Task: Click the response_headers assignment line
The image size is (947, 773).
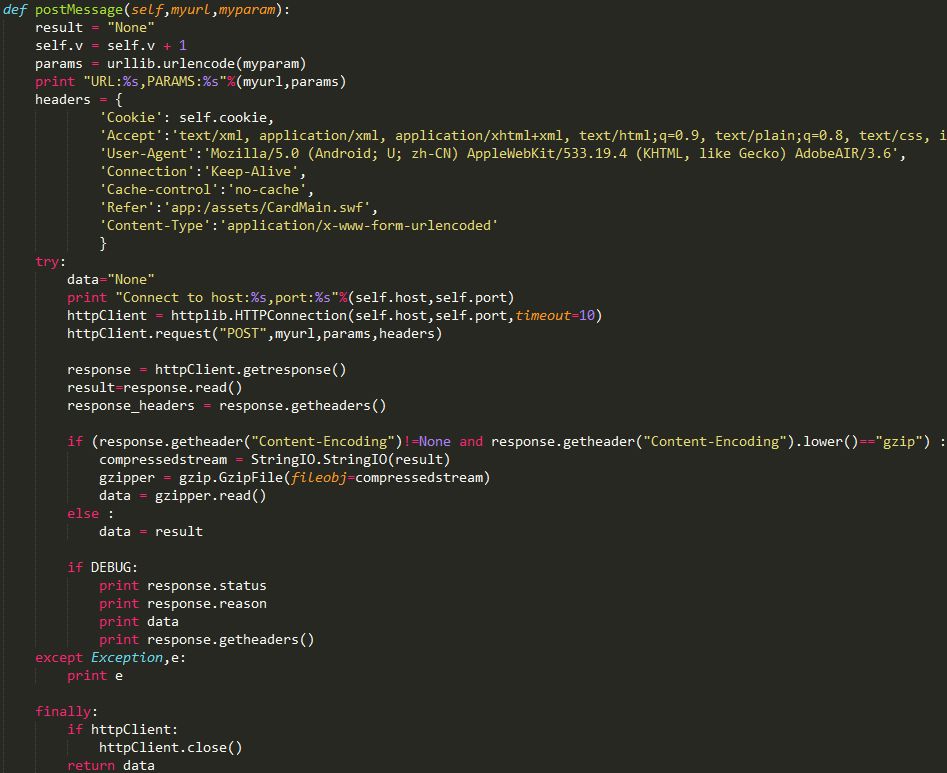Action: click(226, 406)
